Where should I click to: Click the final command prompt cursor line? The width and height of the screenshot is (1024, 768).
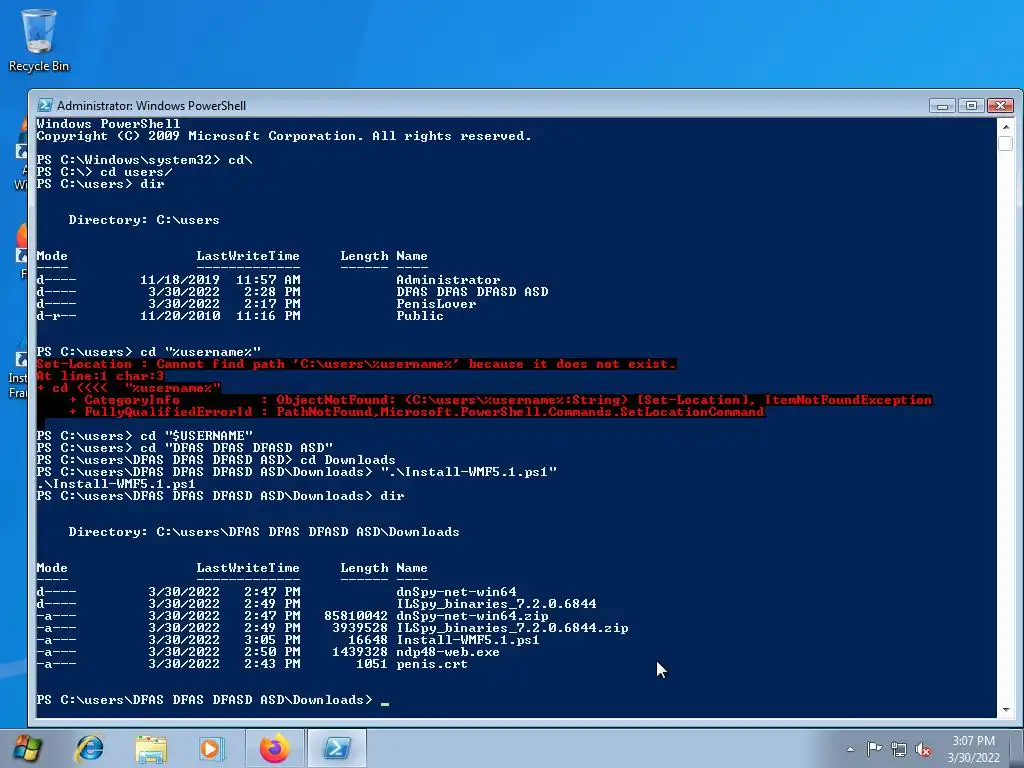click(213, 700)
